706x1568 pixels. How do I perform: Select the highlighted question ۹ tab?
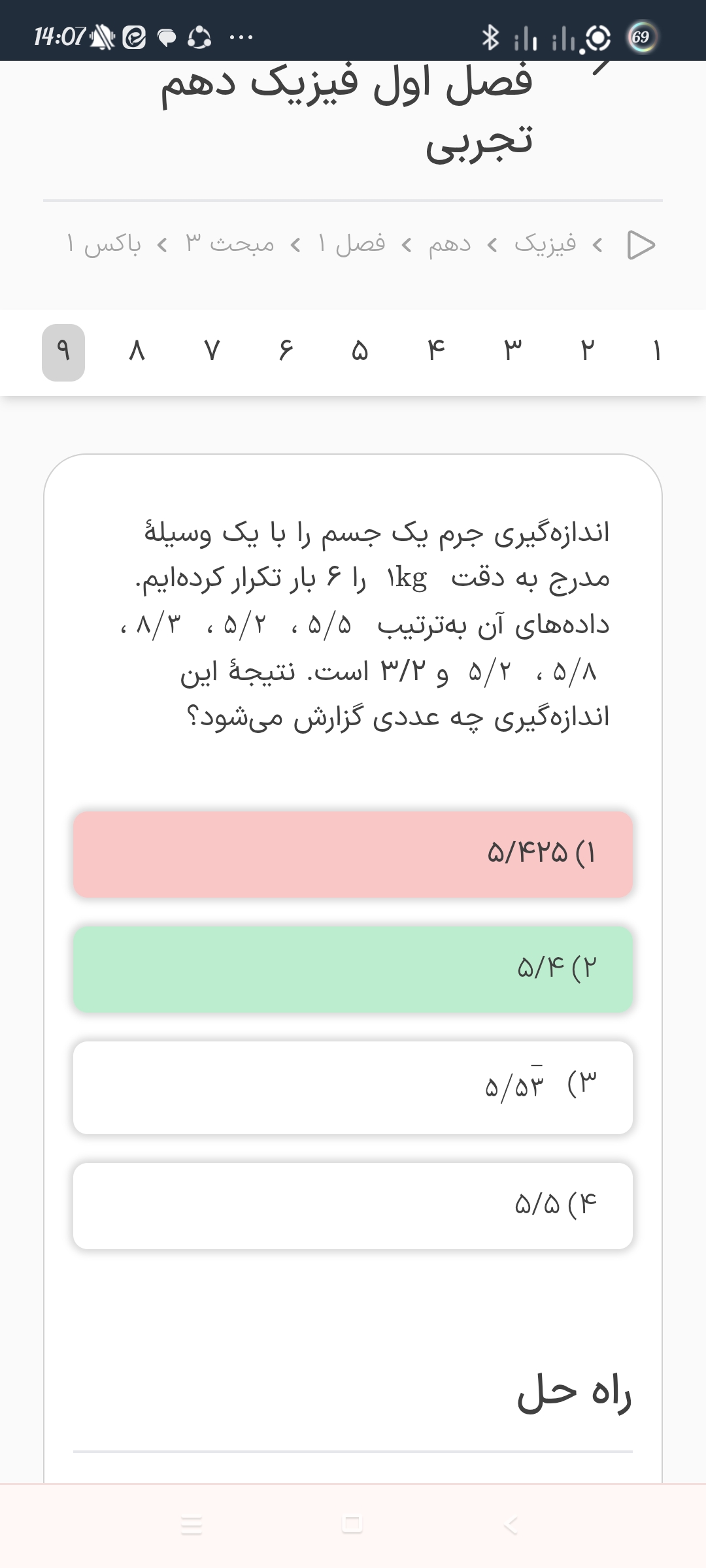pyautogui.click(x=63, y=352)
